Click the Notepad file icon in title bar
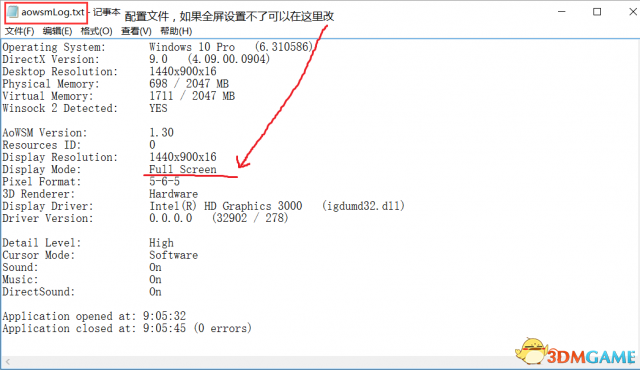640x370 pixels. pos(13,12)
